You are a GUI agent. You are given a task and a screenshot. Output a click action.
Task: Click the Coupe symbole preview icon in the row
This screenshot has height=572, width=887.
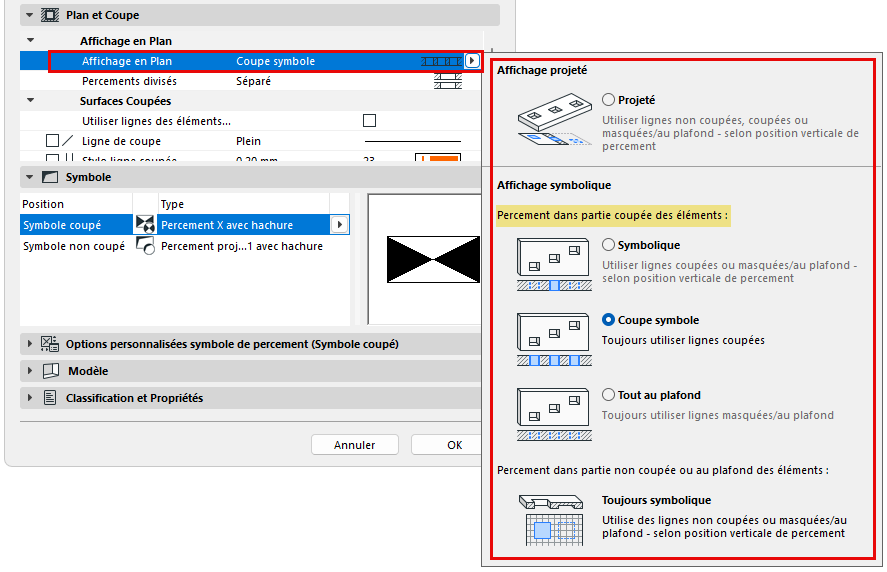tap(442, 61)
